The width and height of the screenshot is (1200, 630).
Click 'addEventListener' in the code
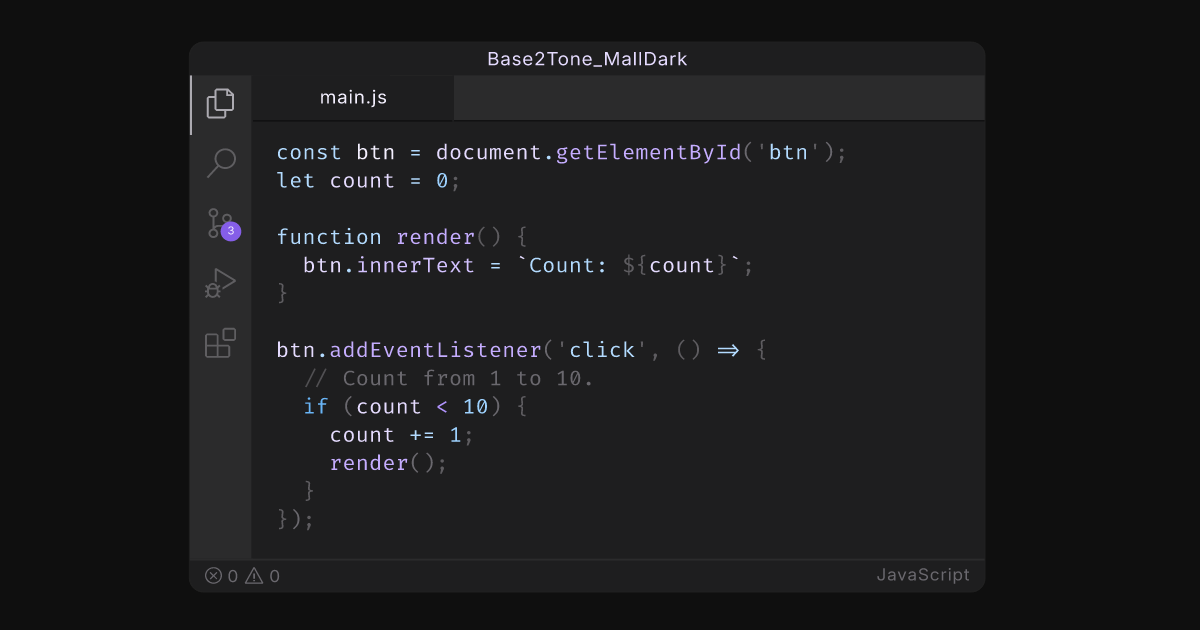coord(436,350)
